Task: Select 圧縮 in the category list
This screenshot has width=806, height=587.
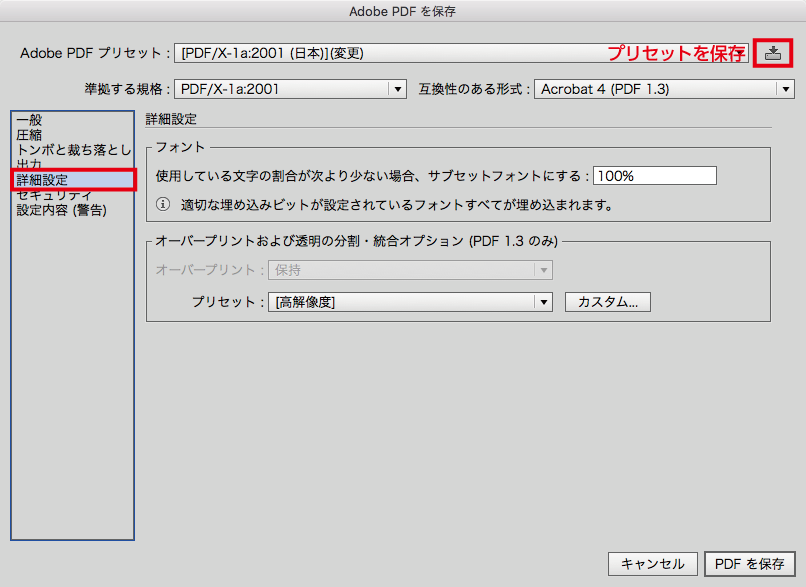Action: click(29, 135)
